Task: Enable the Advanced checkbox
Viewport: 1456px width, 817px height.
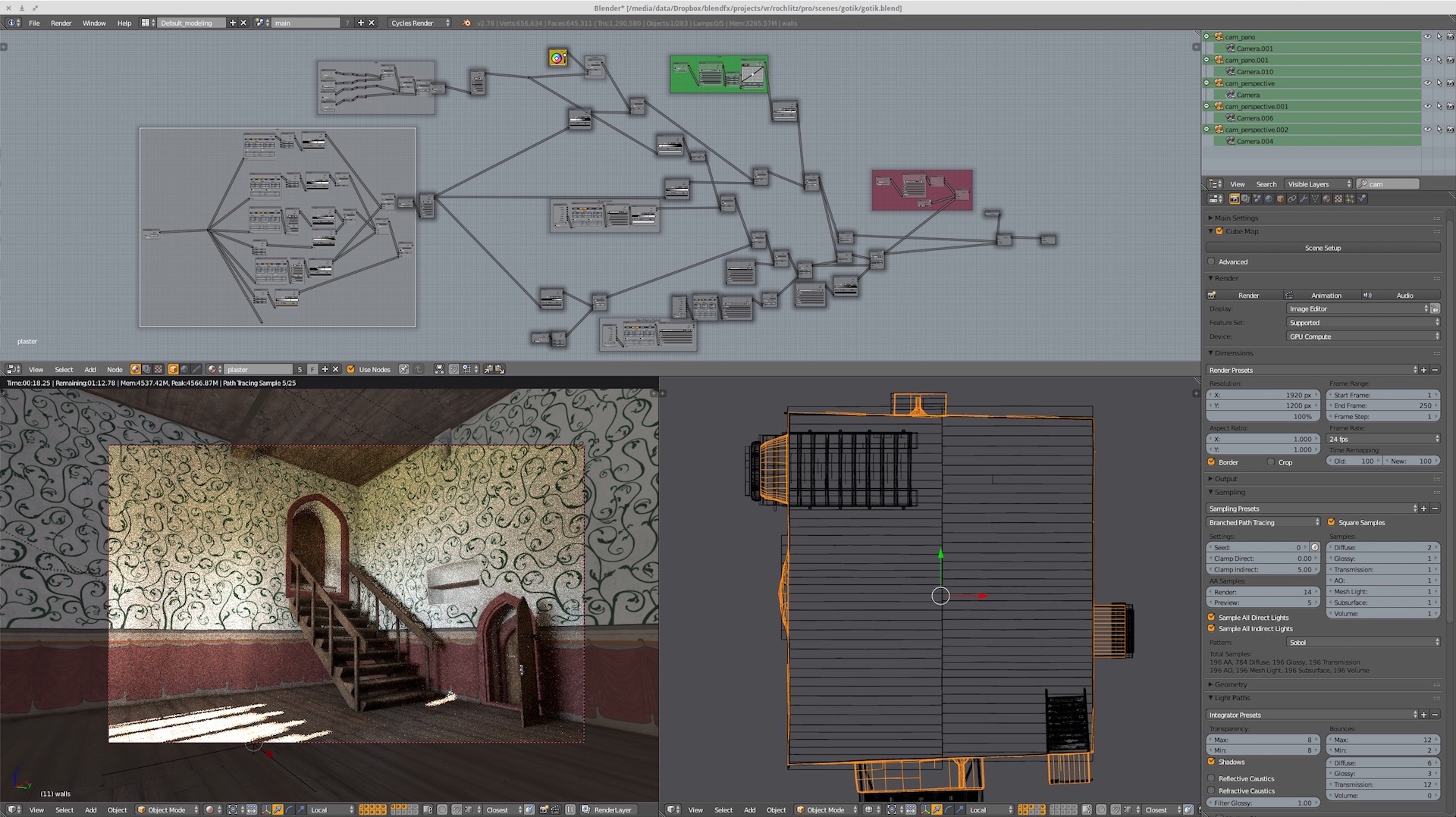Action: coord(1212,261)
